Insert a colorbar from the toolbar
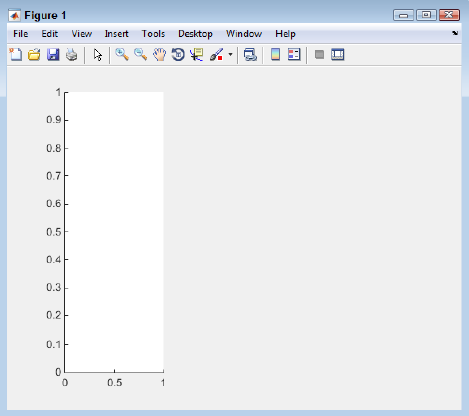 click(275, 55)
